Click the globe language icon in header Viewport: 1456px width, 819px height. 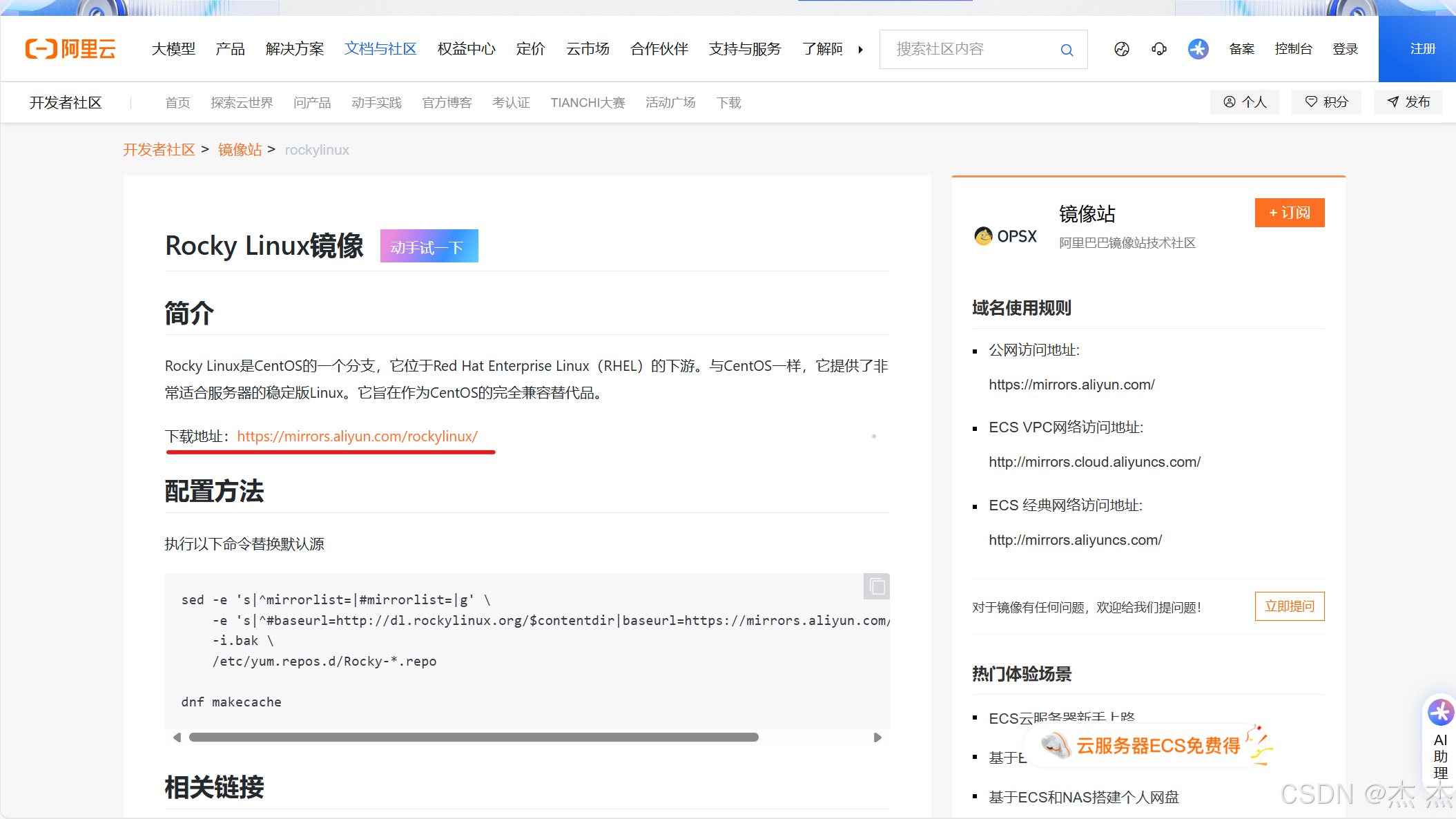pyautogui.click(x=1122, y=49)
